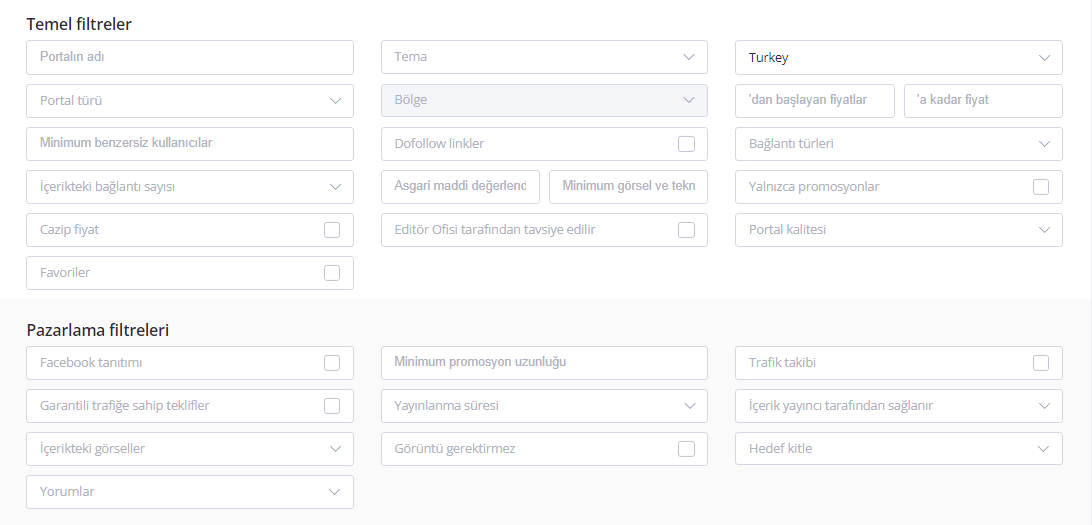1092x525 pixels.
Task: Enable the Cazip fiyat checkbox
Action: [x=332, y=230]
